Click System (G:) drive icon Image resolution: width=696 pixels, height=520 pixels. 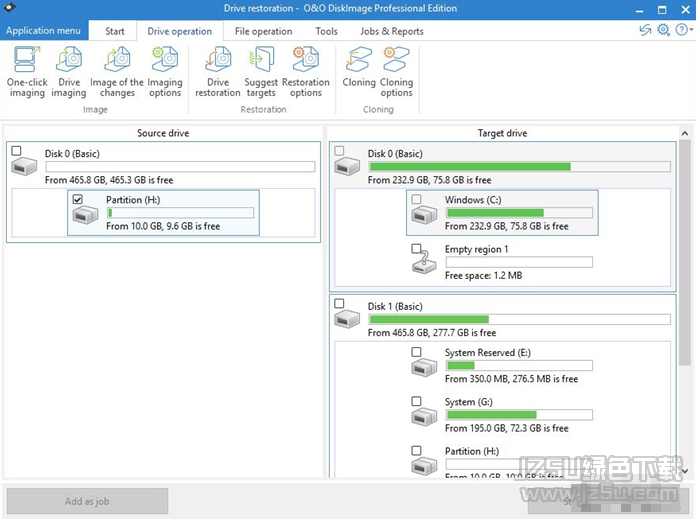click(x=424, y=417)
